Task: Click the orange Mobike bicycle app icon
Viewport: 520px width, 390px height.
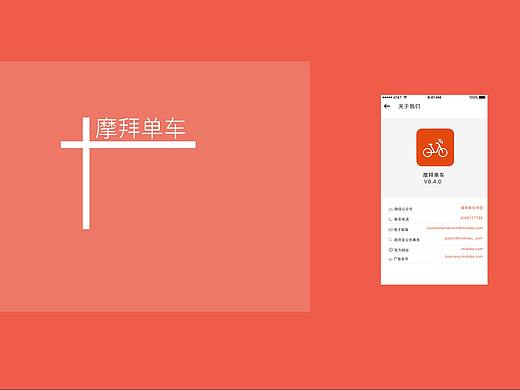Action: coord(435,147)
